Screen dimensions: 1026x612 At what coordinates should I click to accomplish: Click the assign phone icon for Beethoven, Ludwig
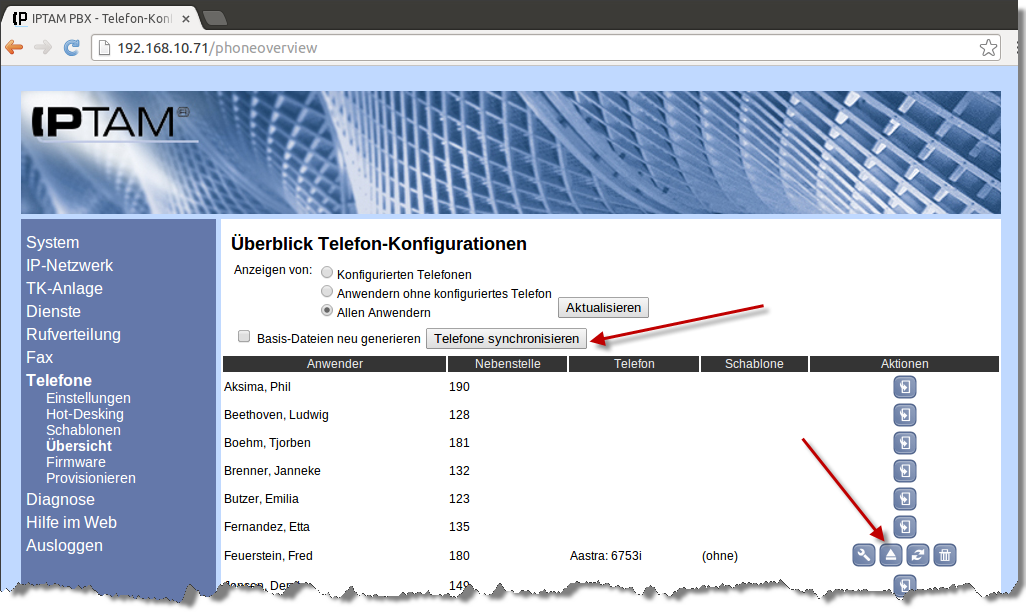point(904,415)
